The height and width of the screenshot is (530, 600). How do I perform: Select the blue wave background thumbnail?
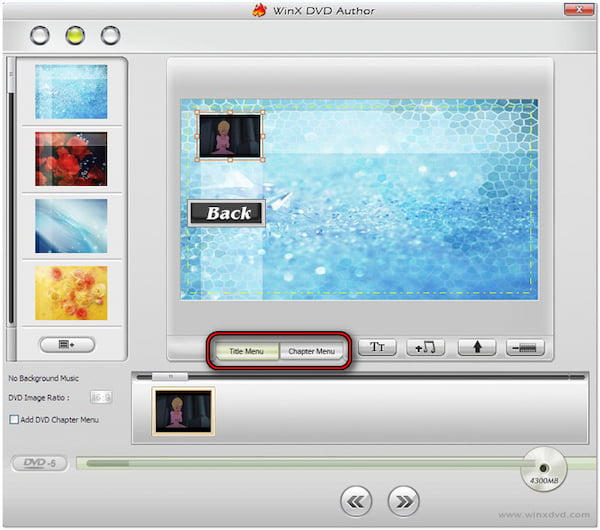coord(71,225)
